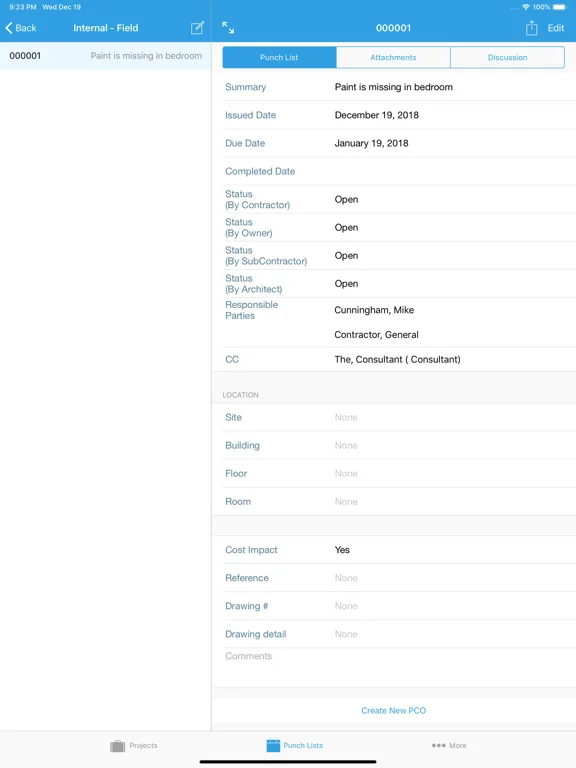Select punch item 000001 in list

(105, 56)
